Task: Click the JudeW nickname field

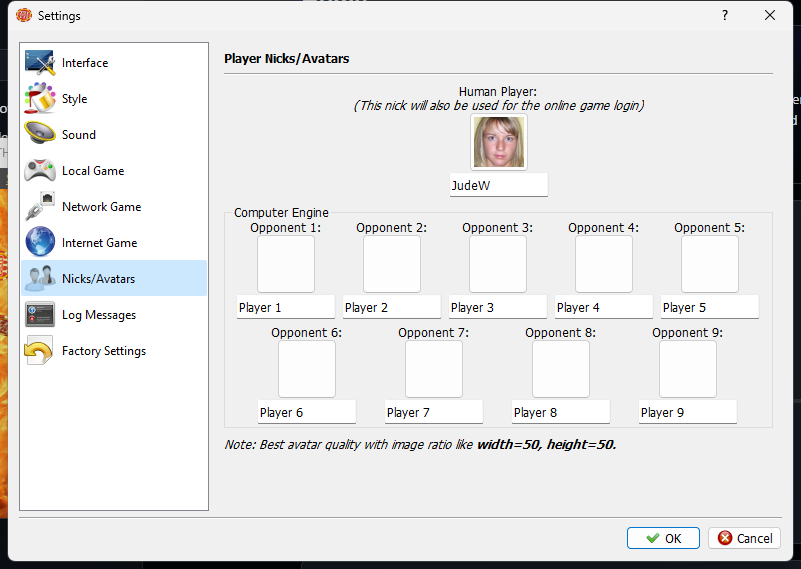Action: pos(498,186)
